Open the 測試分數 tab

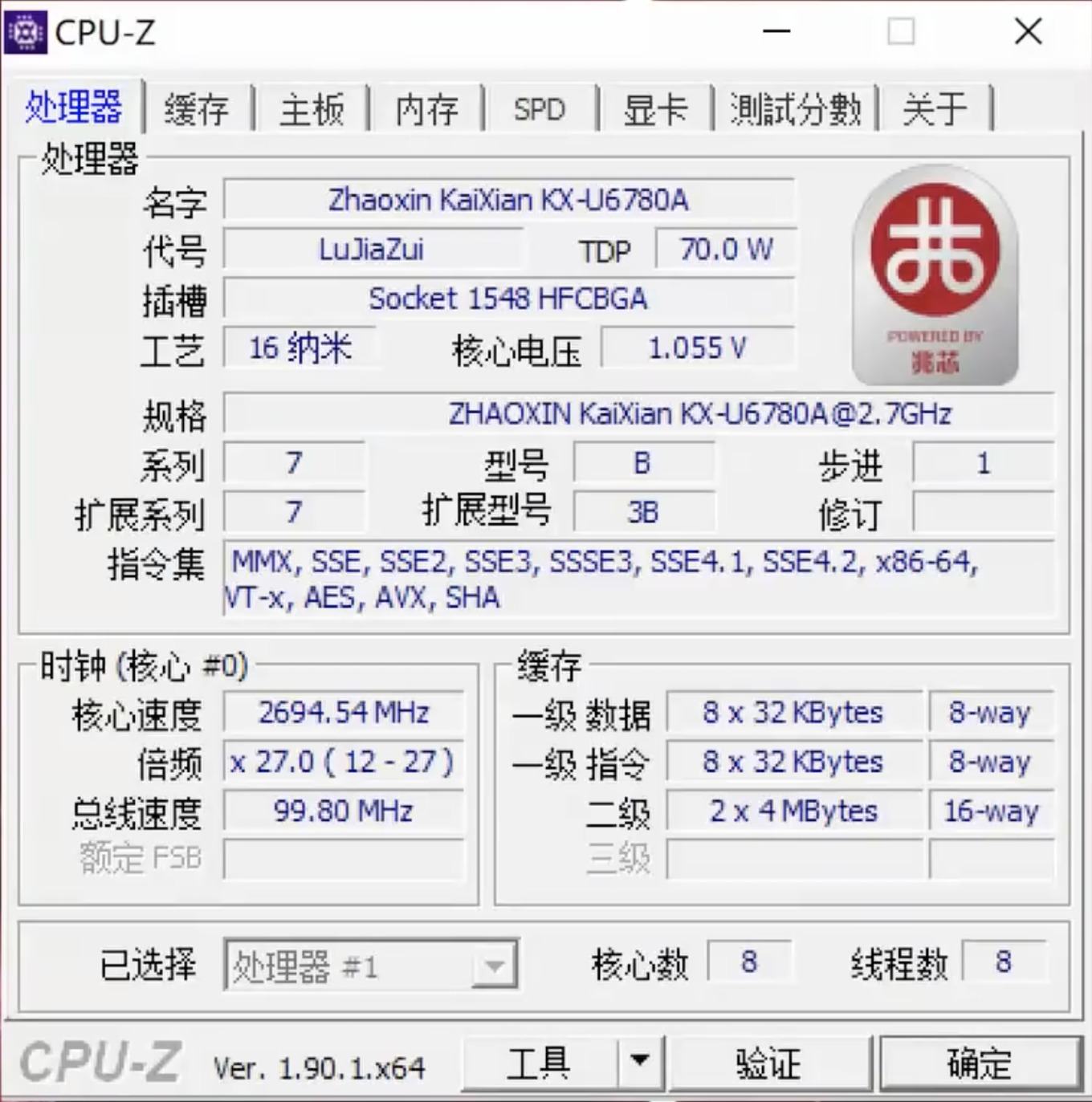[x=796, y=108]
